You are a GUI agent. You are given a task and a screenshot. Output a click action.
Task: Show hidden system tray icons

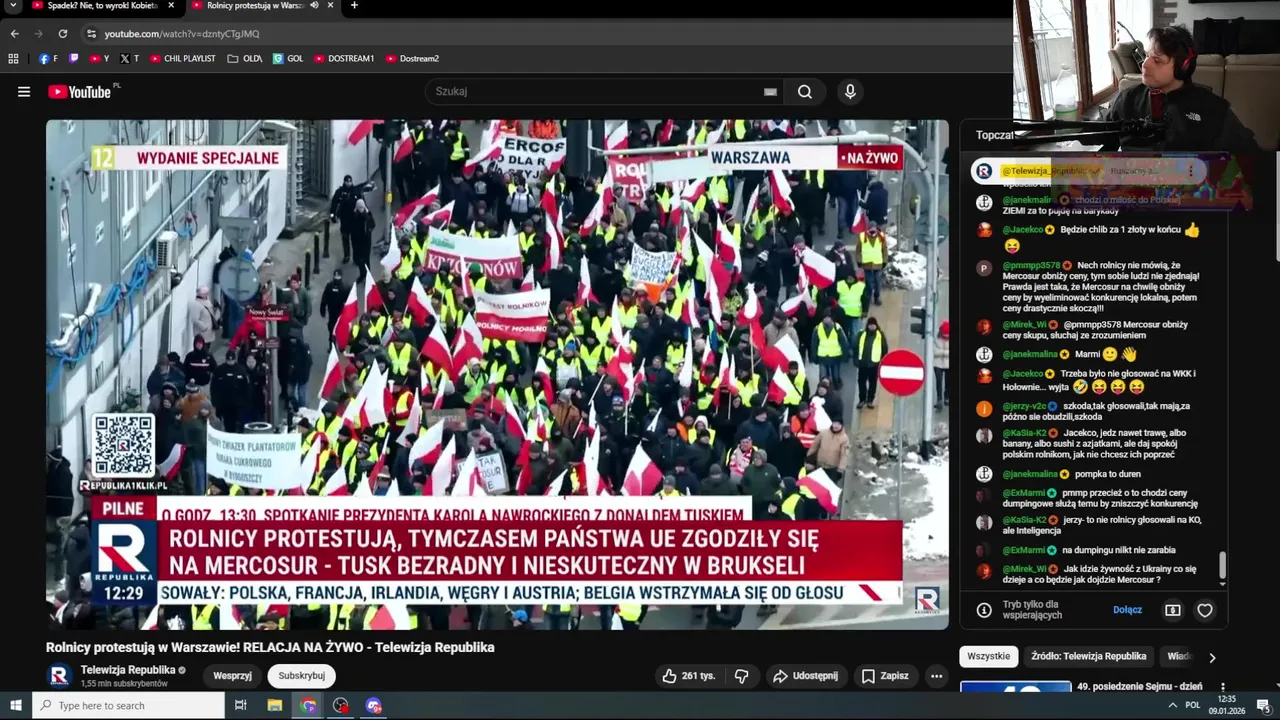click(x=1172, y=705)
